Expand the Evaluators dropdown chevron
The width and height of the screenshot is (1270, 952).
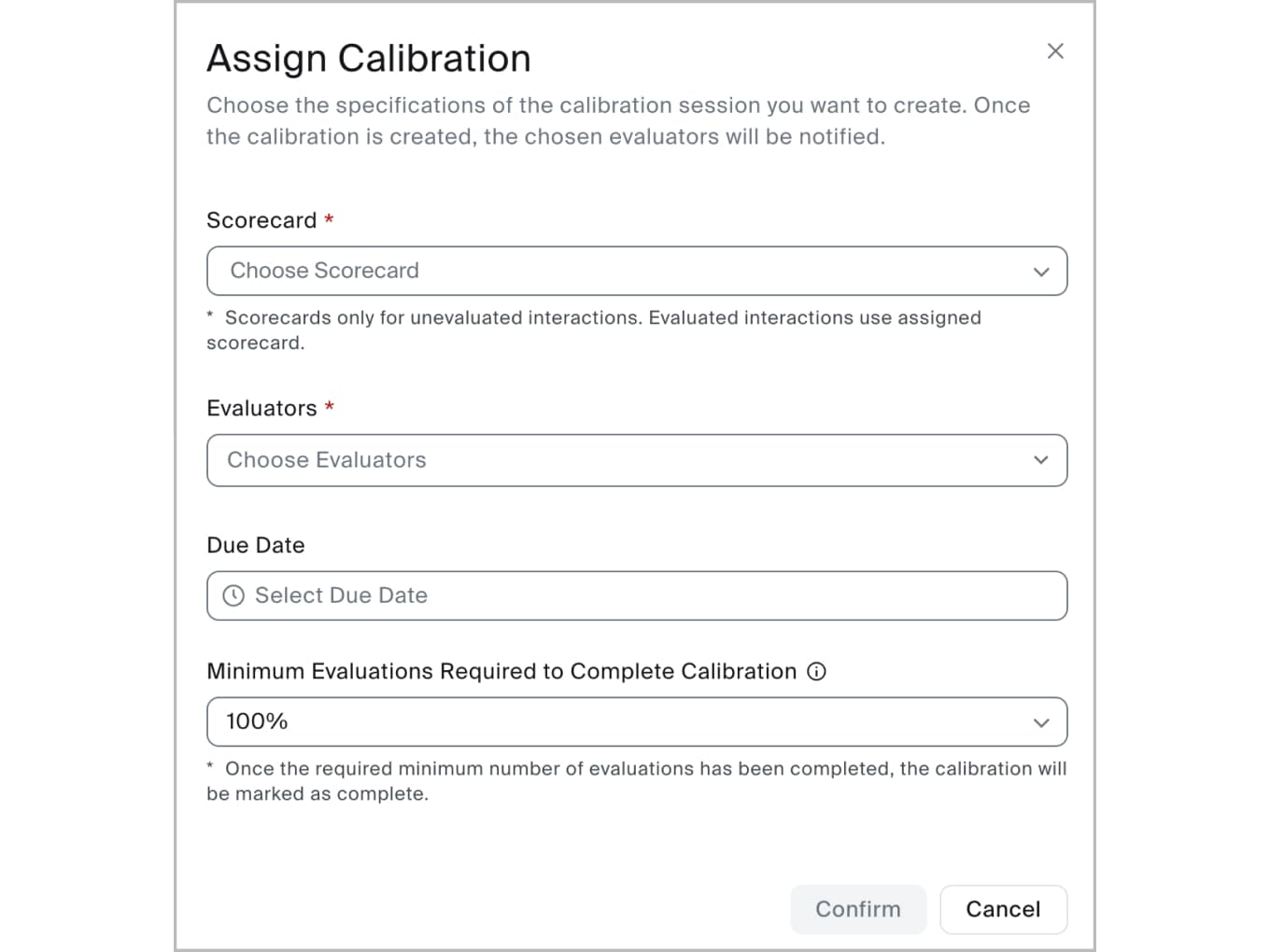1041,460
